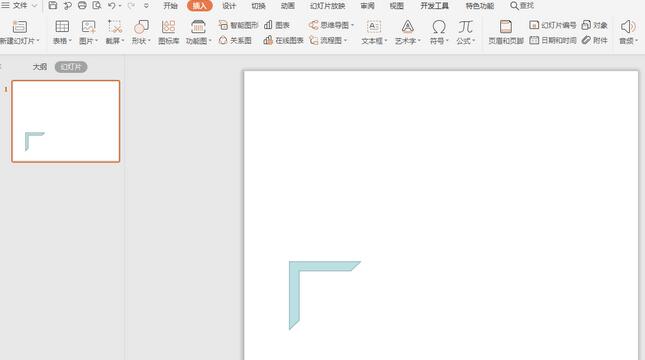
Task: Open the quick access toolbar customize dropdown
Action: pos(146,6)
